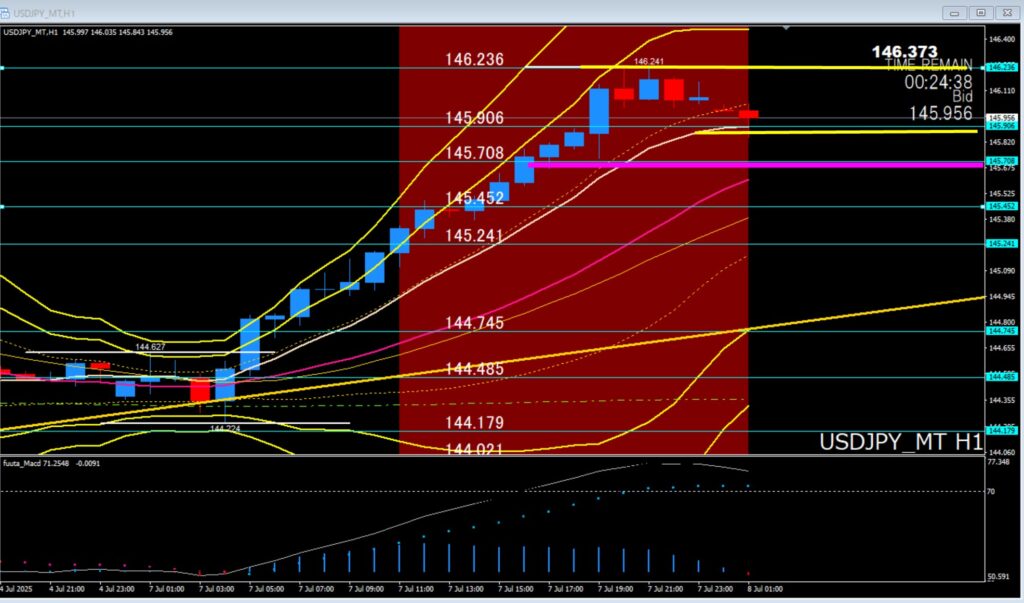Click the 00:24:38 countdown timer text
The image size is (1024, 603).
938,82
